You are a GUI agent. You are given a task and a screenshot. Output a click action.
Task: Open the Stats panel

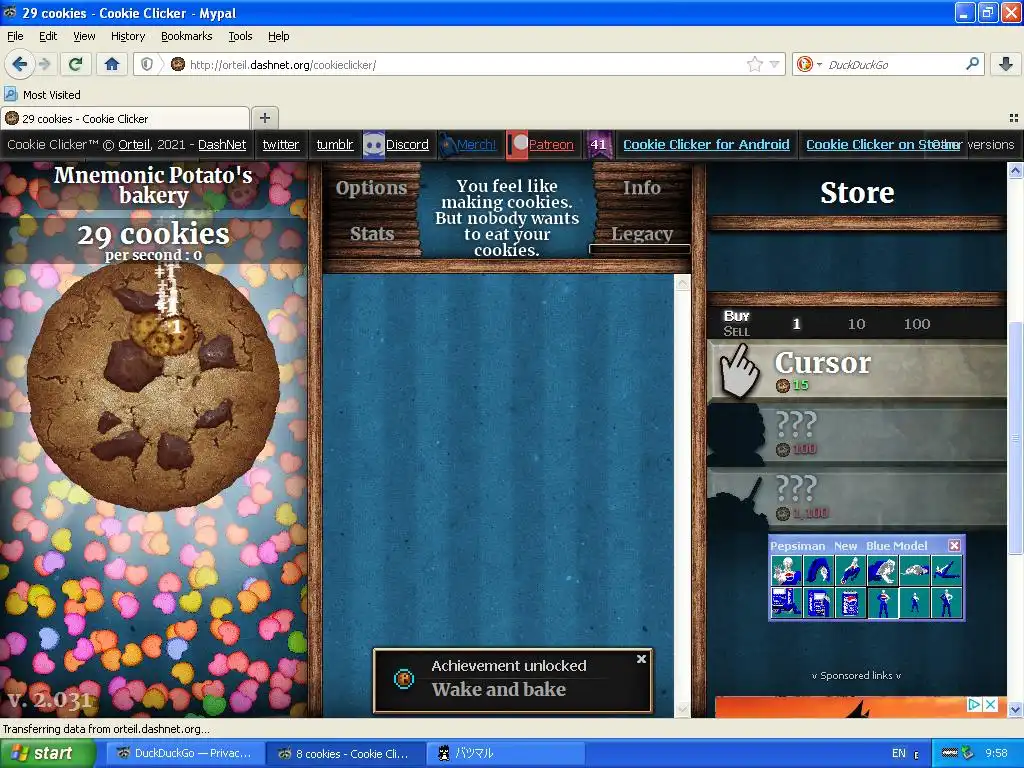coord(372,234)
